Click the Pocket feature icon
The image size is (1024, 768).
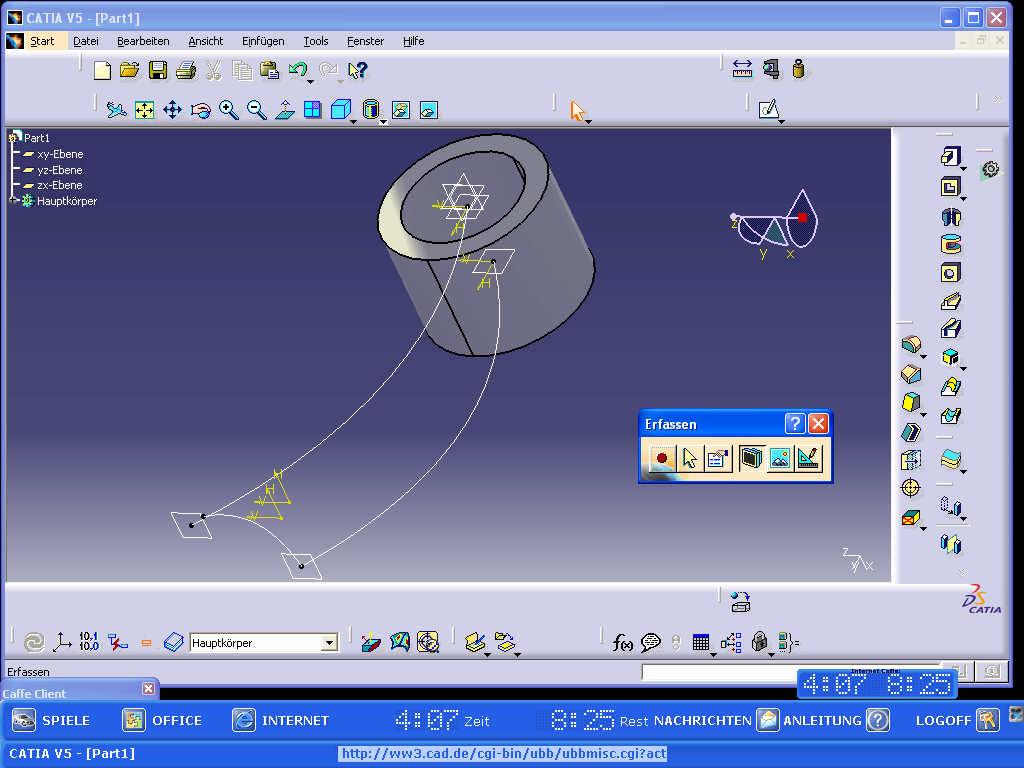950,187
